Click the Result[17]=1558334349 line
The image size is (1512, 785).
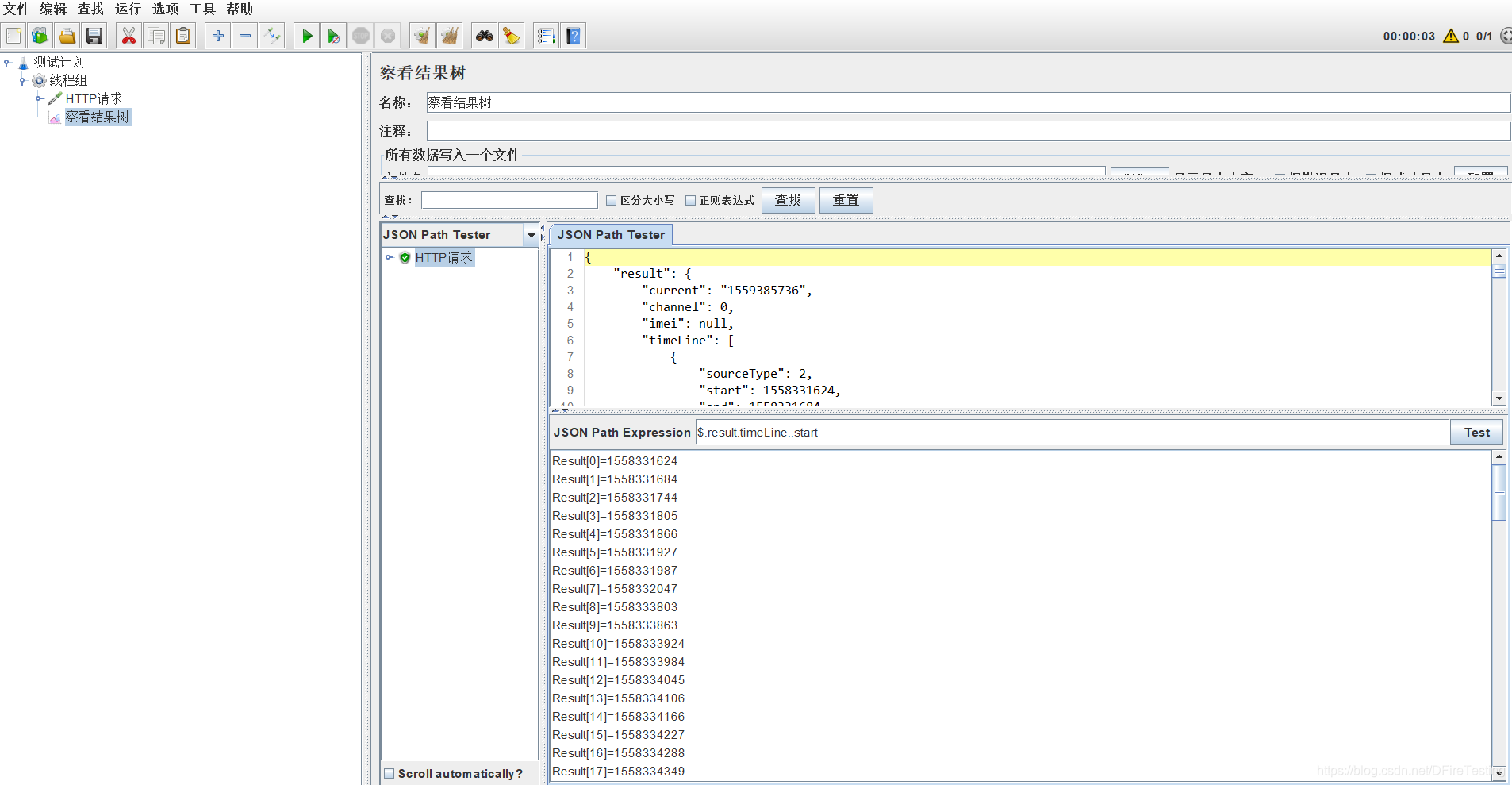pyautogui.click(x=618, y=772)
